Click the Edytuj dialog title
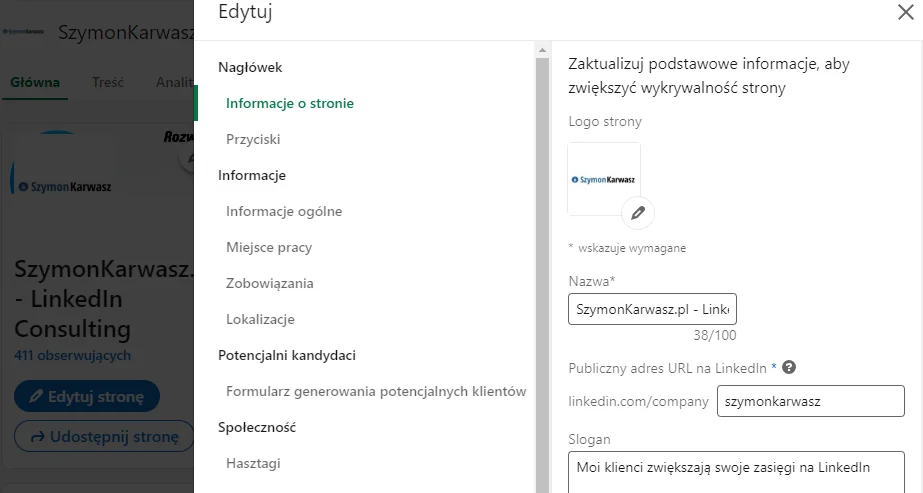The image size is (923, 493). [x=245, y=12]
